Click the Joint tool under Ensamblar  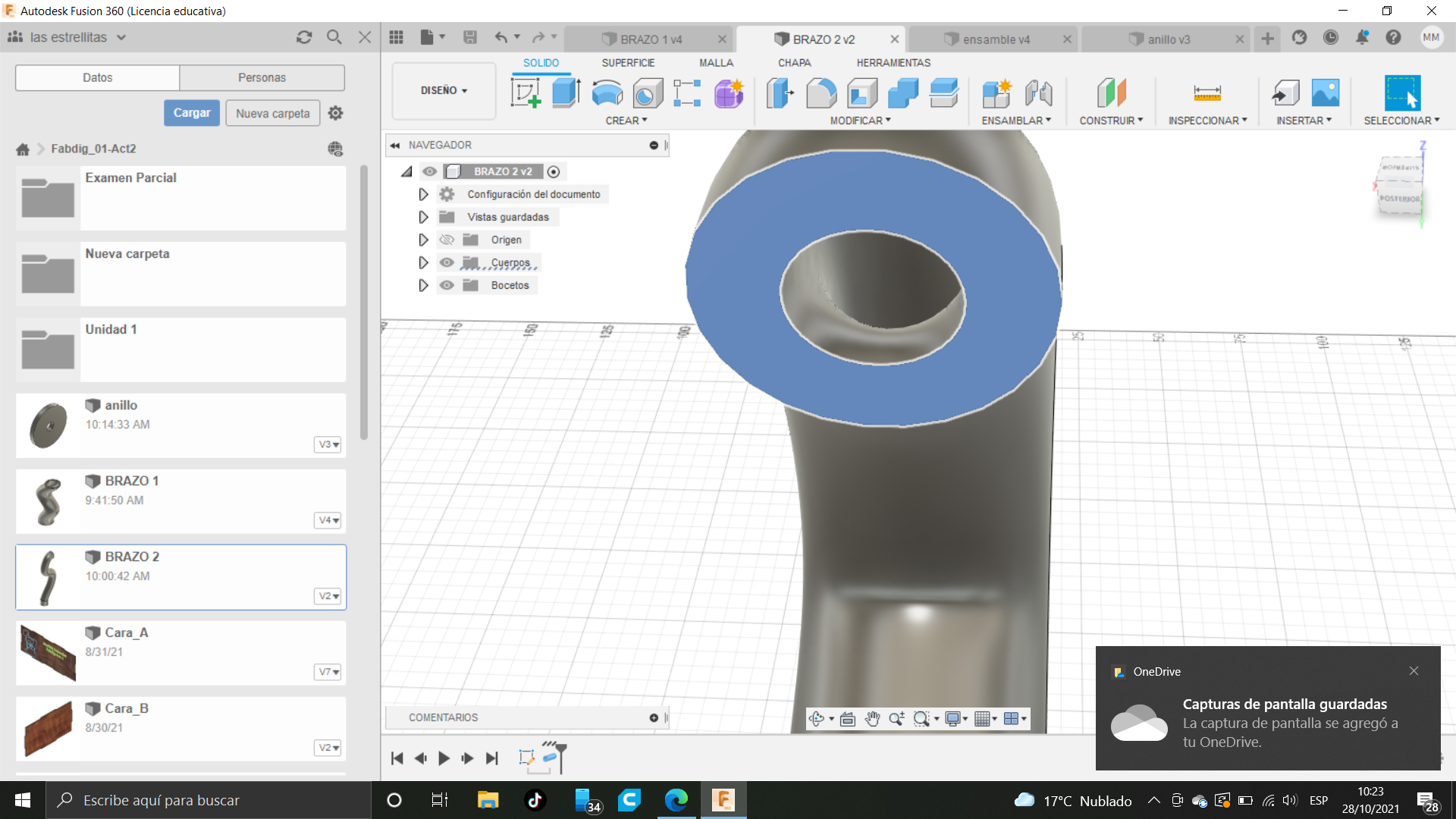pyautogui.click(x=1038, y=93)
